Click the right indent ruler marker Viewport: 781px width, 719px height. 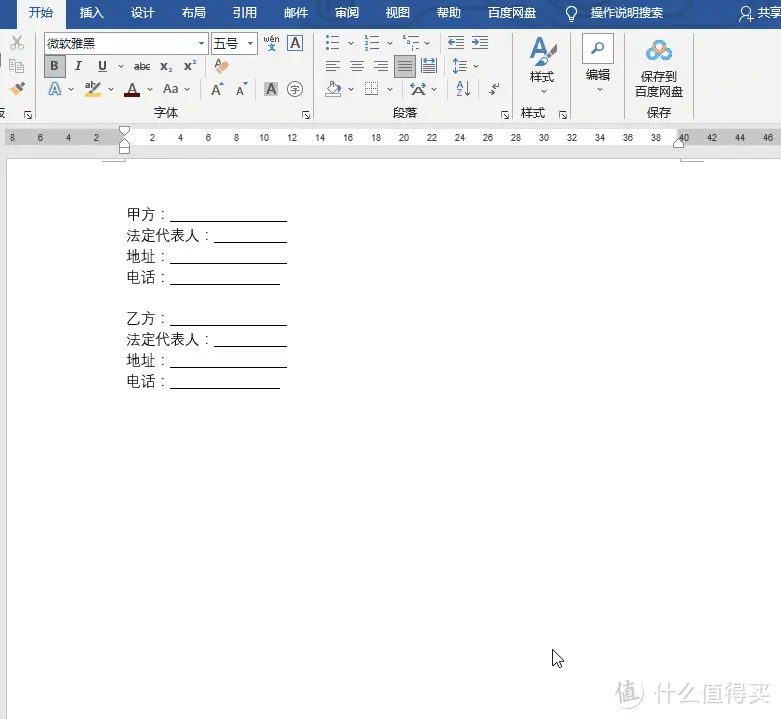pyautogui.click(x=678, y=143)
